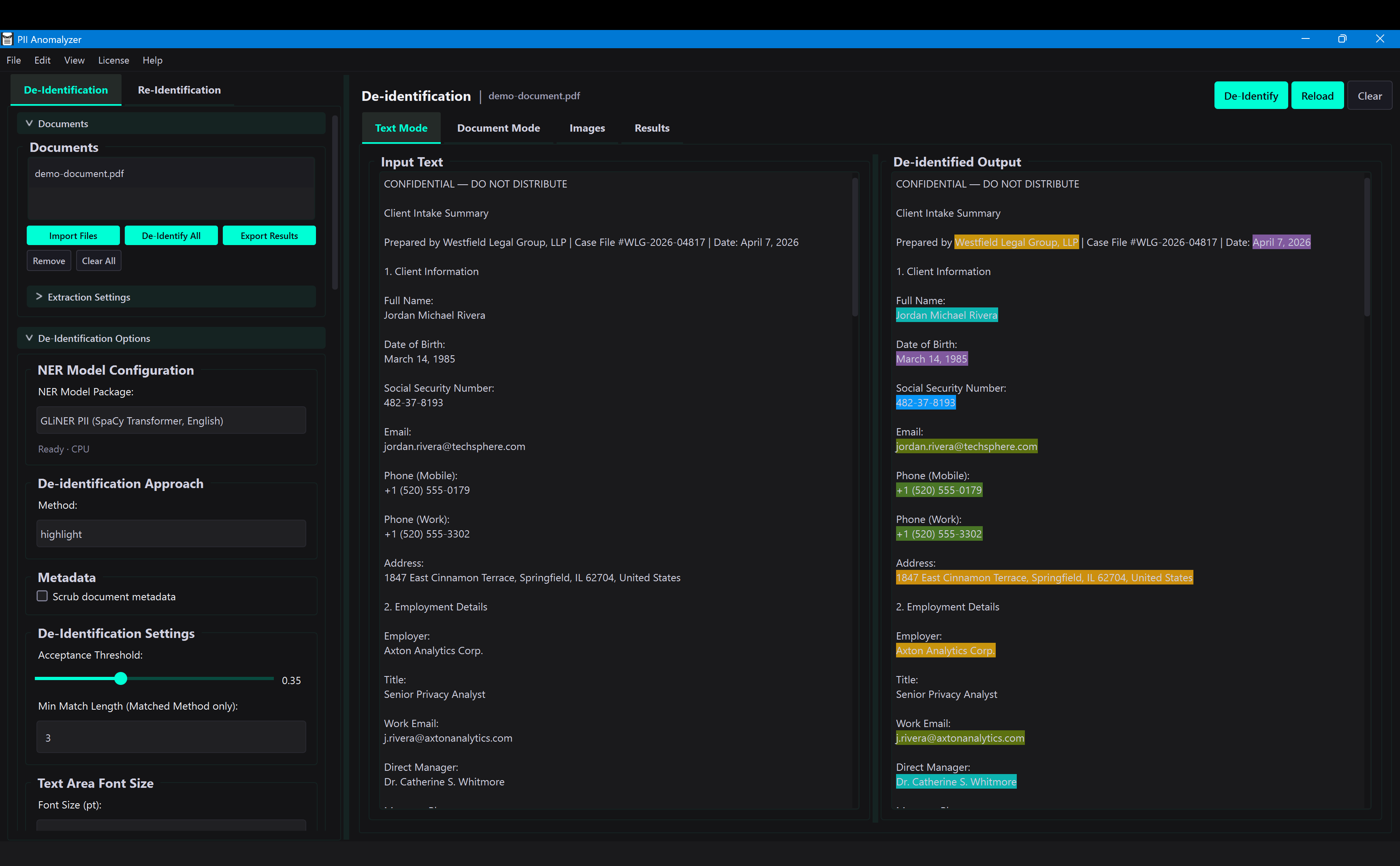Export the de-identification results
The width and height of the screenshot is (1400, 866).
pyautogui.click(x=269, y=235)
